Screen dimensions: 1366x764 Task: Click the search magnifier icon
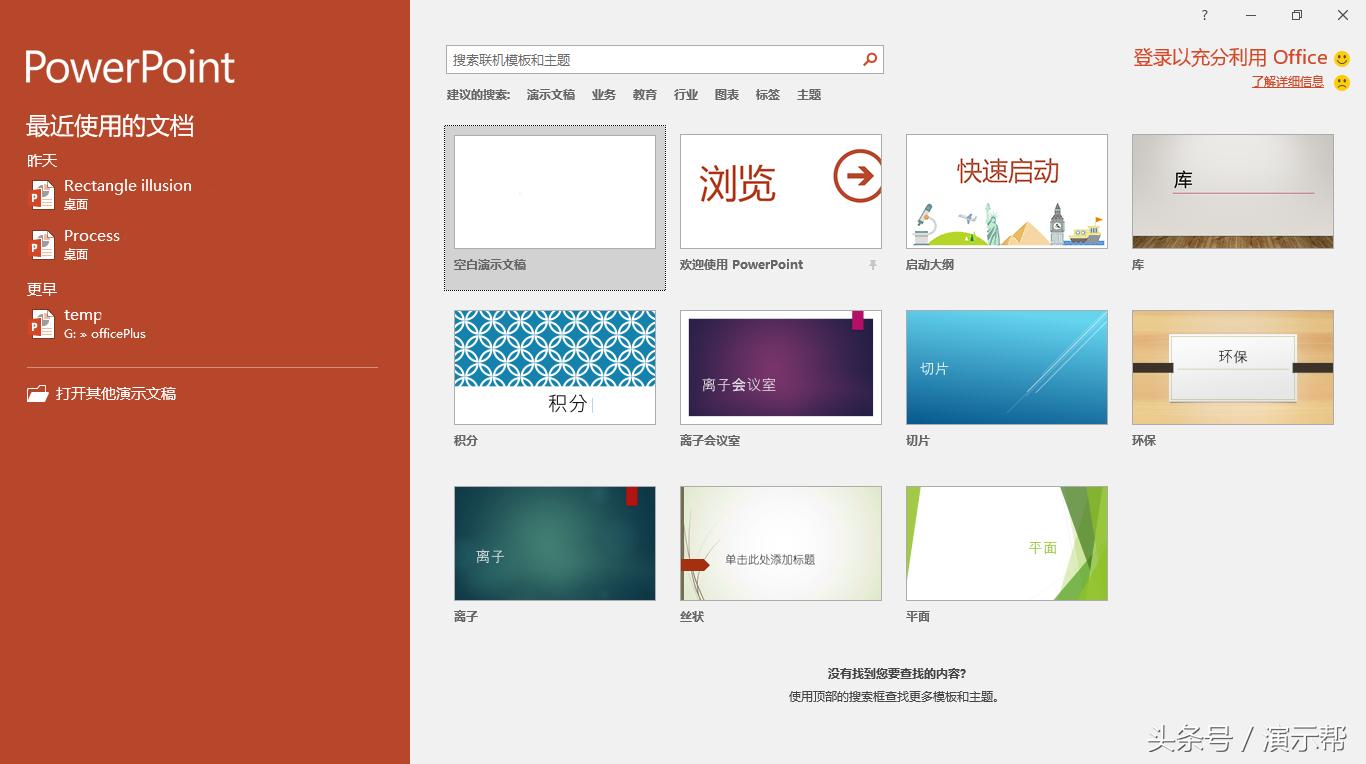coord(869,59)
